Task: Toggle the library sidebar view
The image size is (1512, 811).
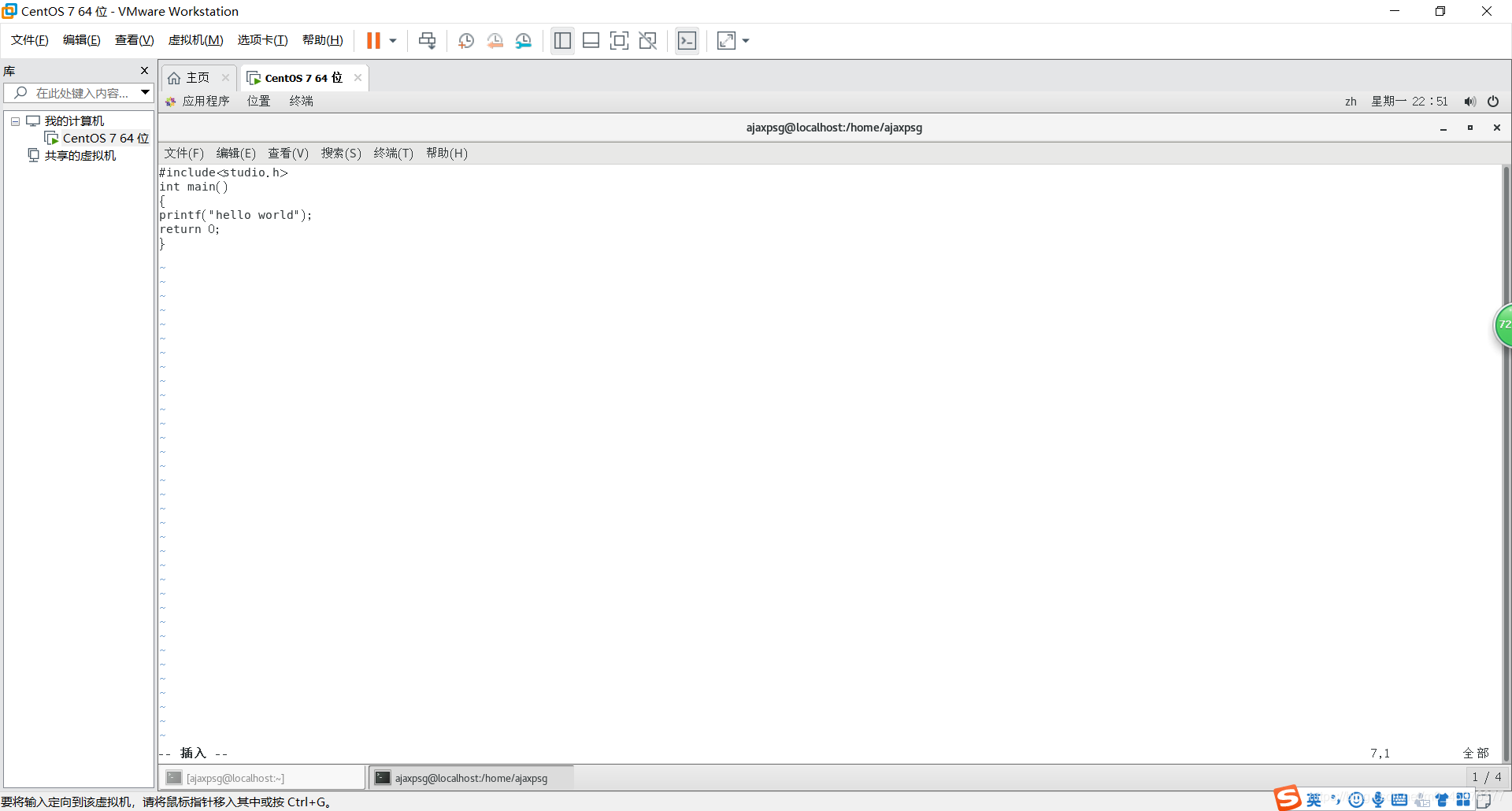Action: [562, 40]
